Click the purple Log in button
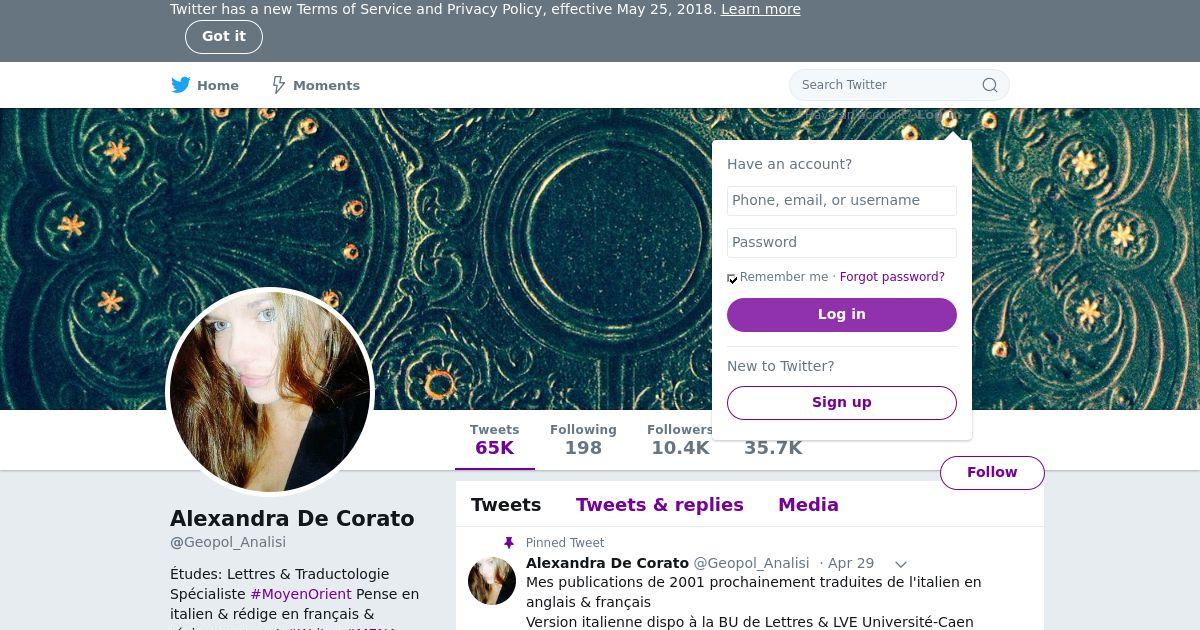 [x=842, y=314]
